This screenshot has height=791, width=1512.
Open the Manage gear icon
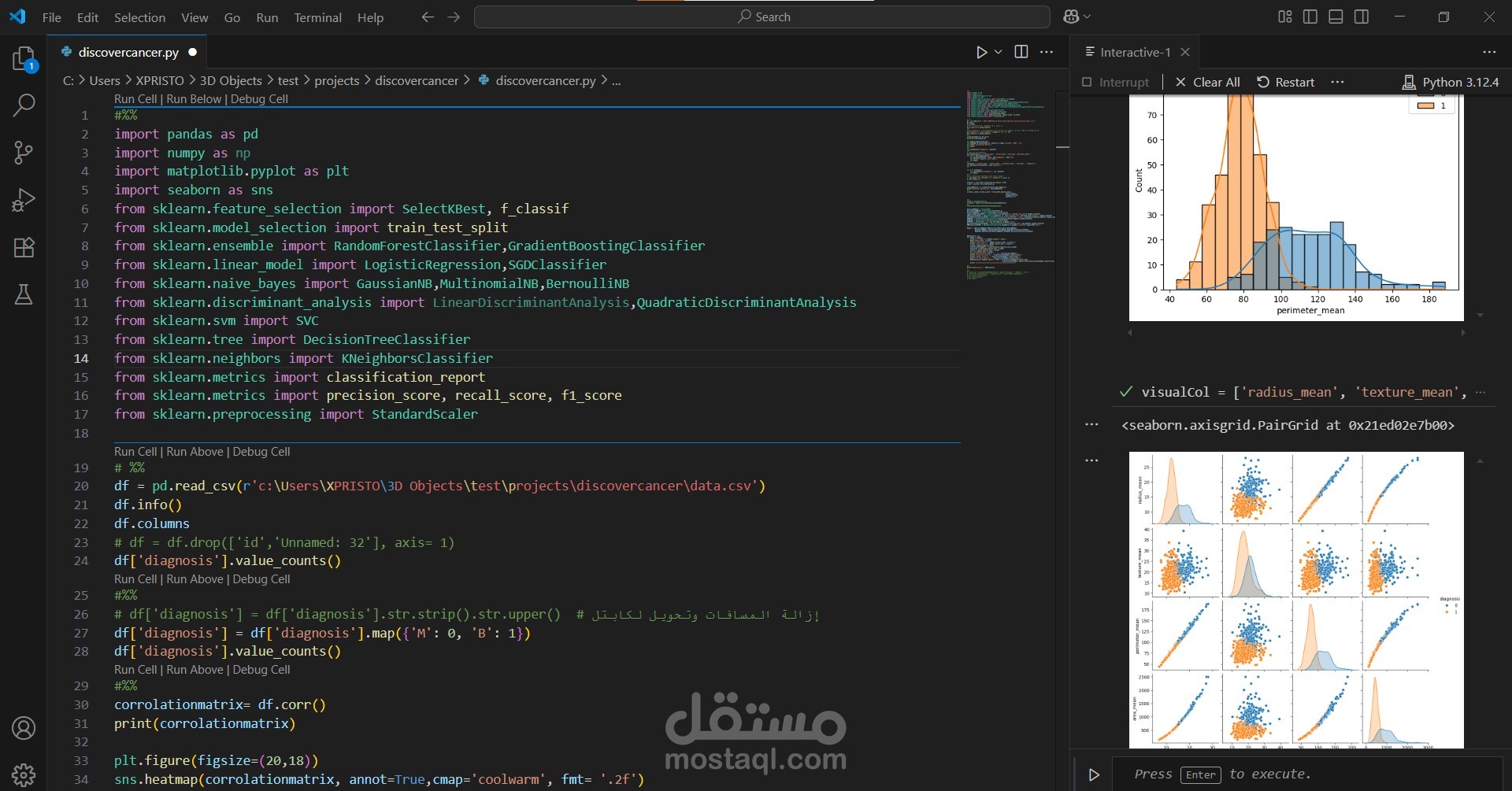(x=24, y=774)
